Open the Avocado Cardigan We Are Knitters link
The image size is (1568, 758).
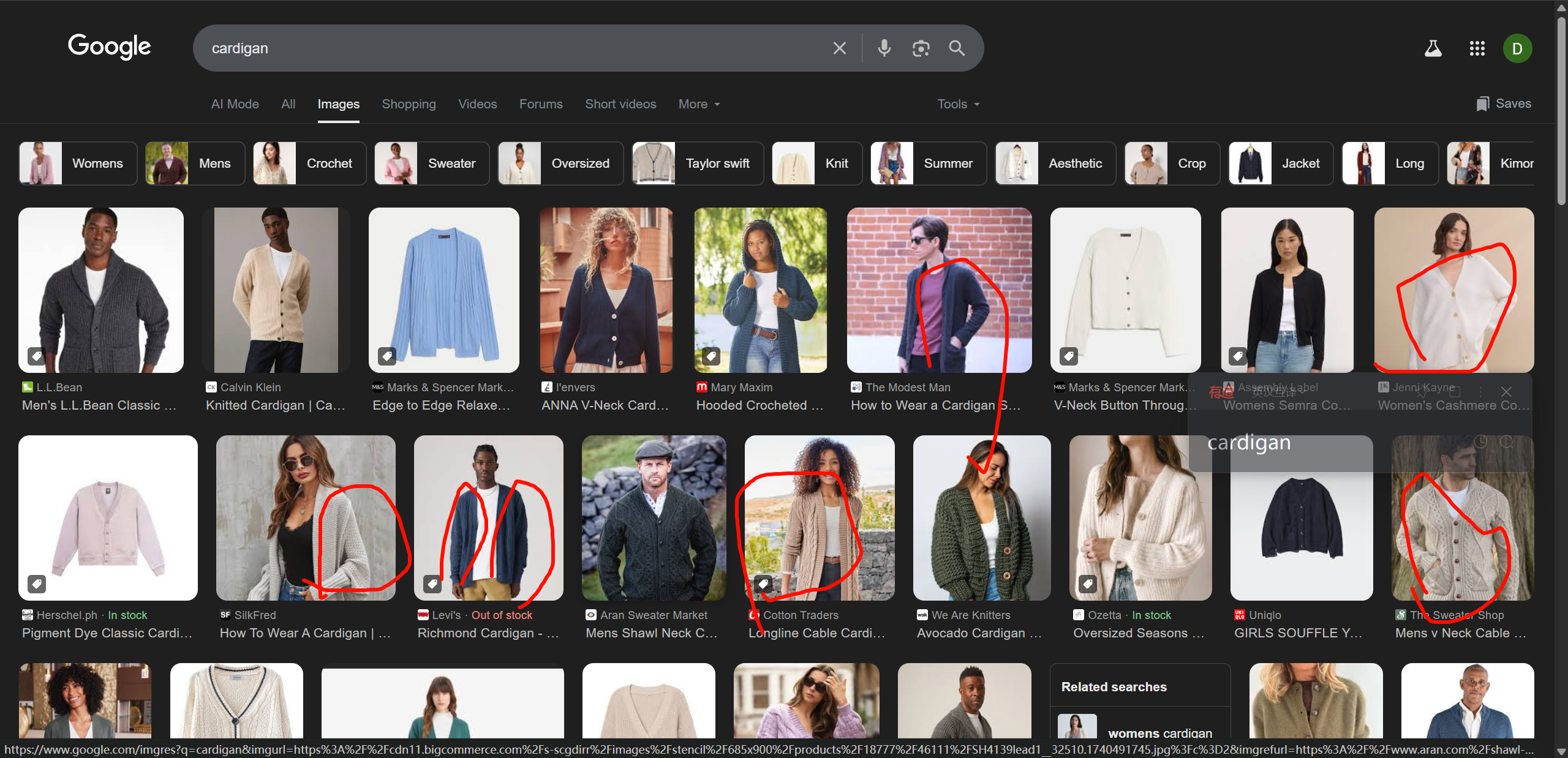click(x=979, y=633)
